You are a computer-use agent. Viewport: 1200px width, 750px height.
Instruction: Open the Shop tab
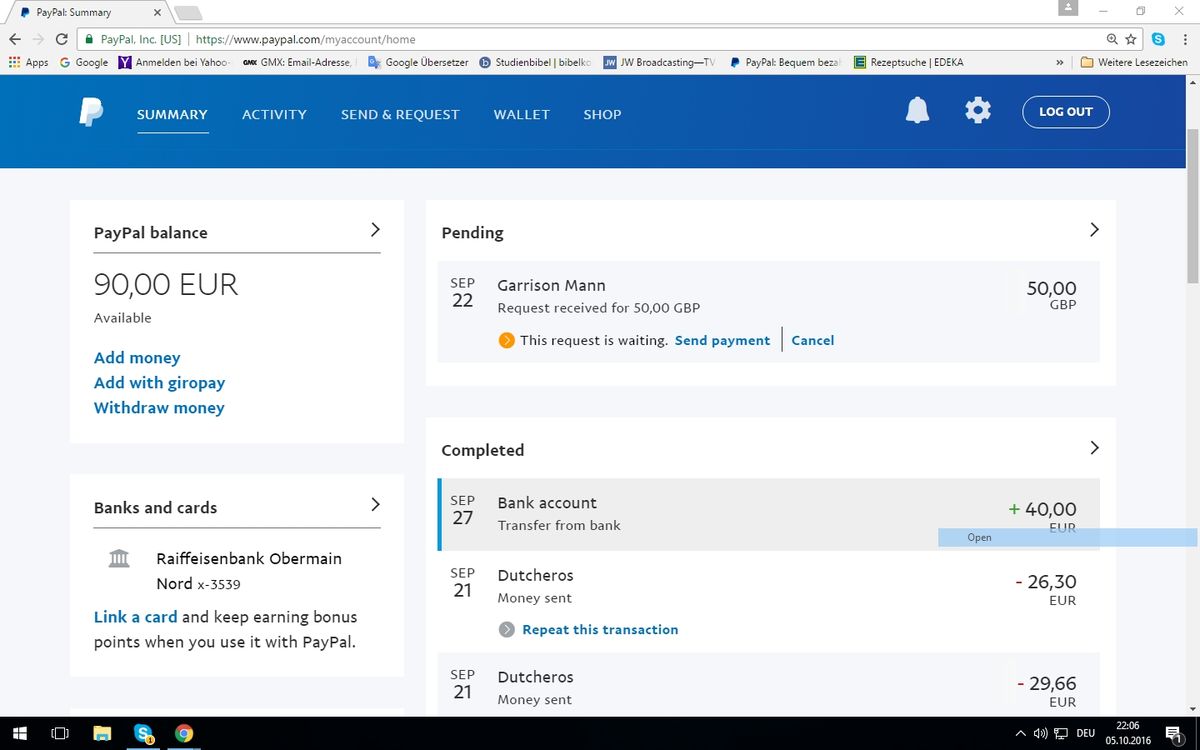pyautogui.click(x=602, y=114)
